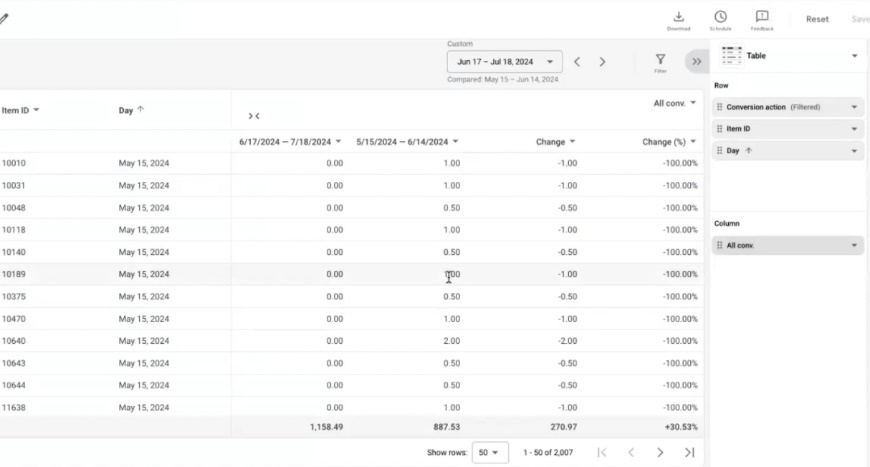
Task: Select row with Item ID 10640
Action: [x=15, y=341]
